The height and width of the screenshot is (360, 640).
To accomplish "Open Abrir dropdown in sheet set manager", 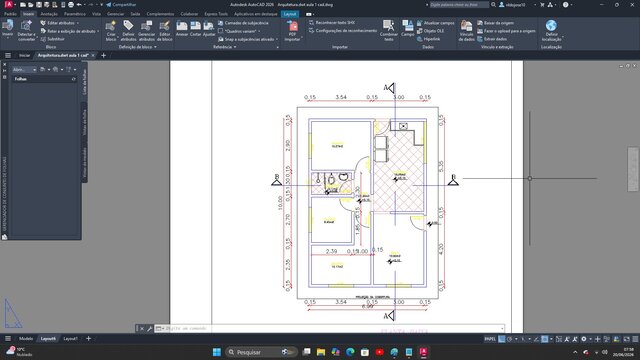I will pyautogui.click(x=24, y=70).
